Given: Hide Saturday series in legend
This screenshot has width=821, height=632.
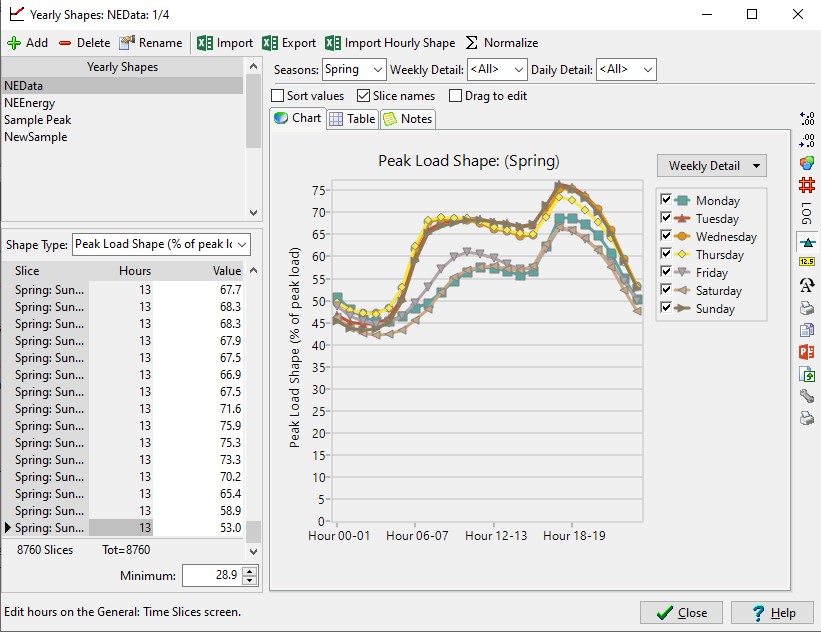Looking at the screenshot, I should click(x=666, y=289).
